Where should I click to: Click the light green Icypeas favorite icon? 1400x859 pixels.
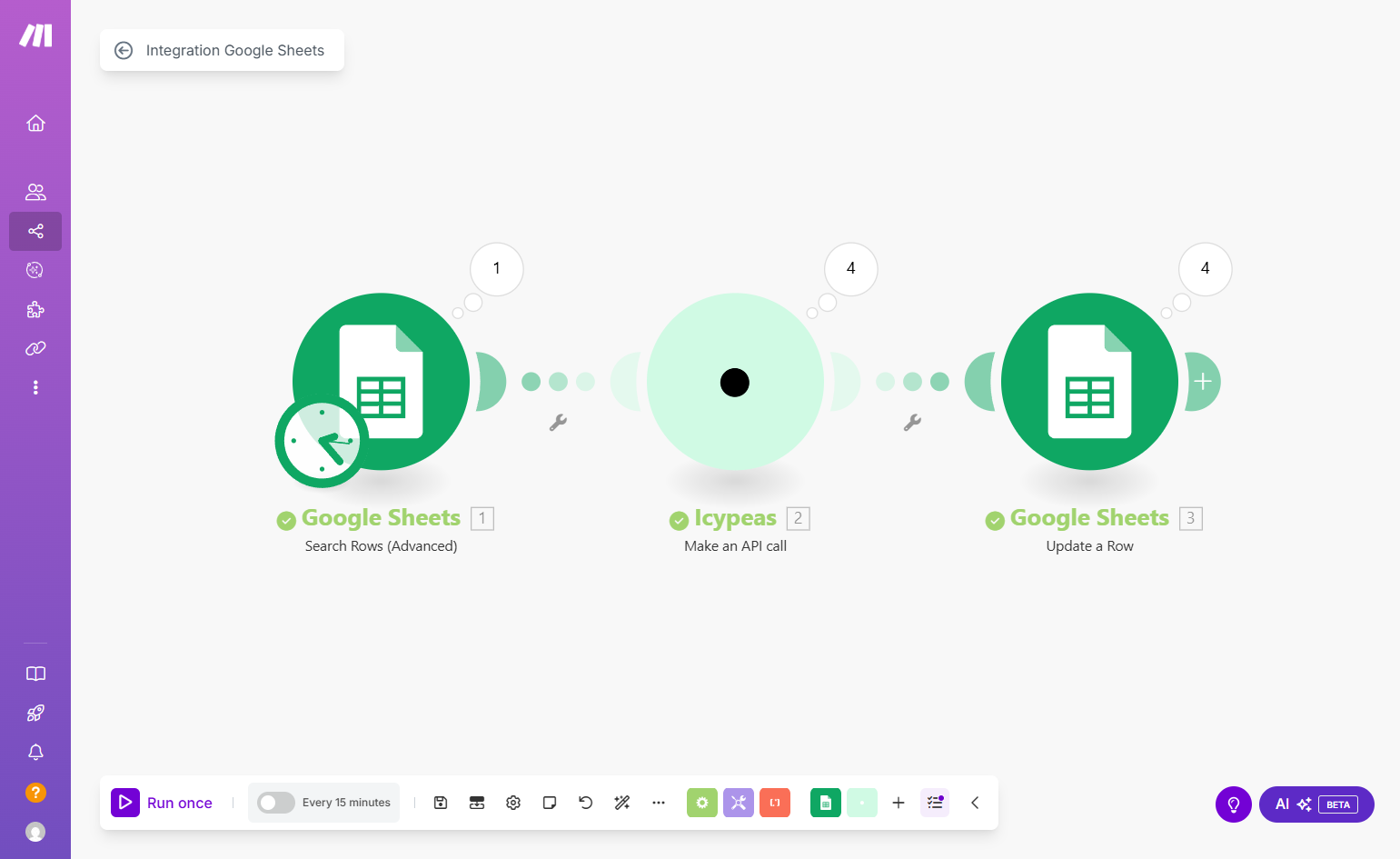[x=862, y=803]
